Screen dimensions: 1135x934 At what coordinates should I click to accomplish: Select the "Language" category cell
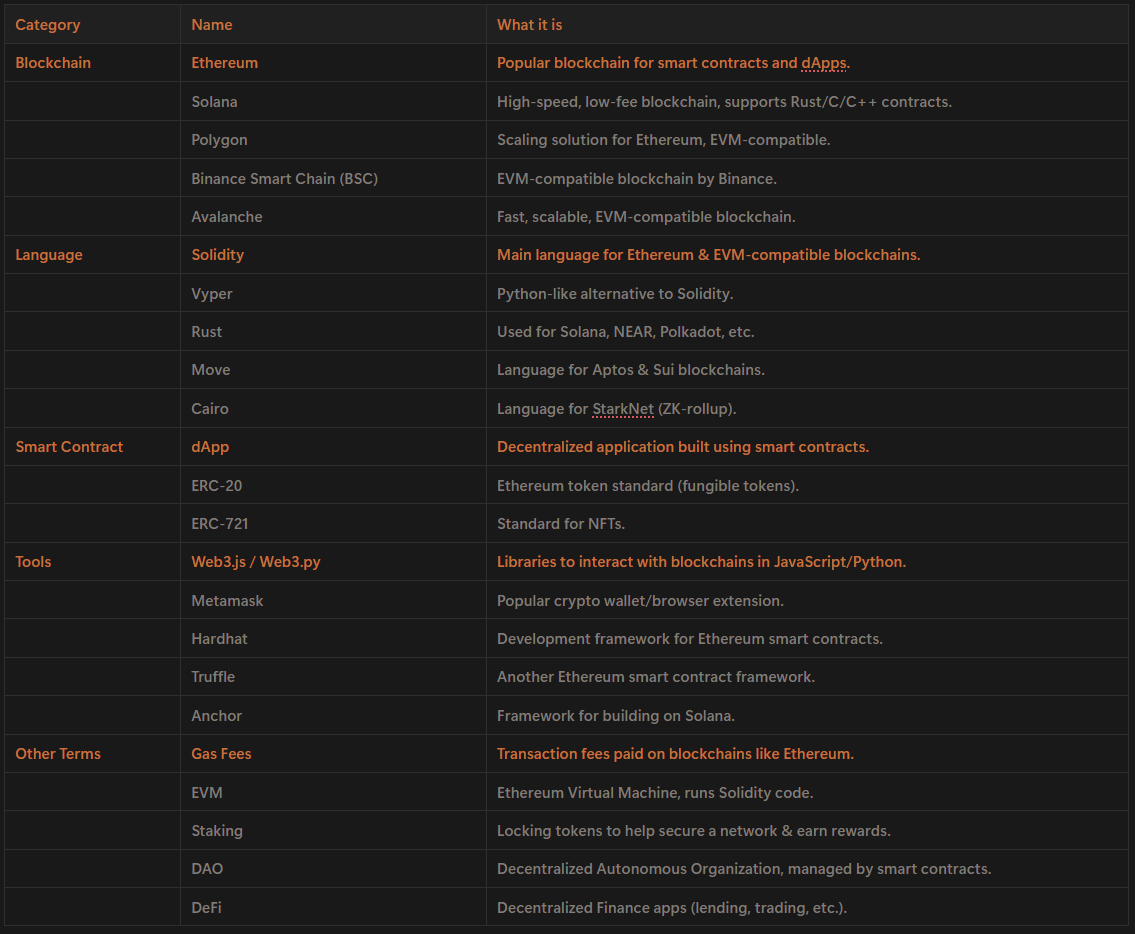(x=49, y=255)
